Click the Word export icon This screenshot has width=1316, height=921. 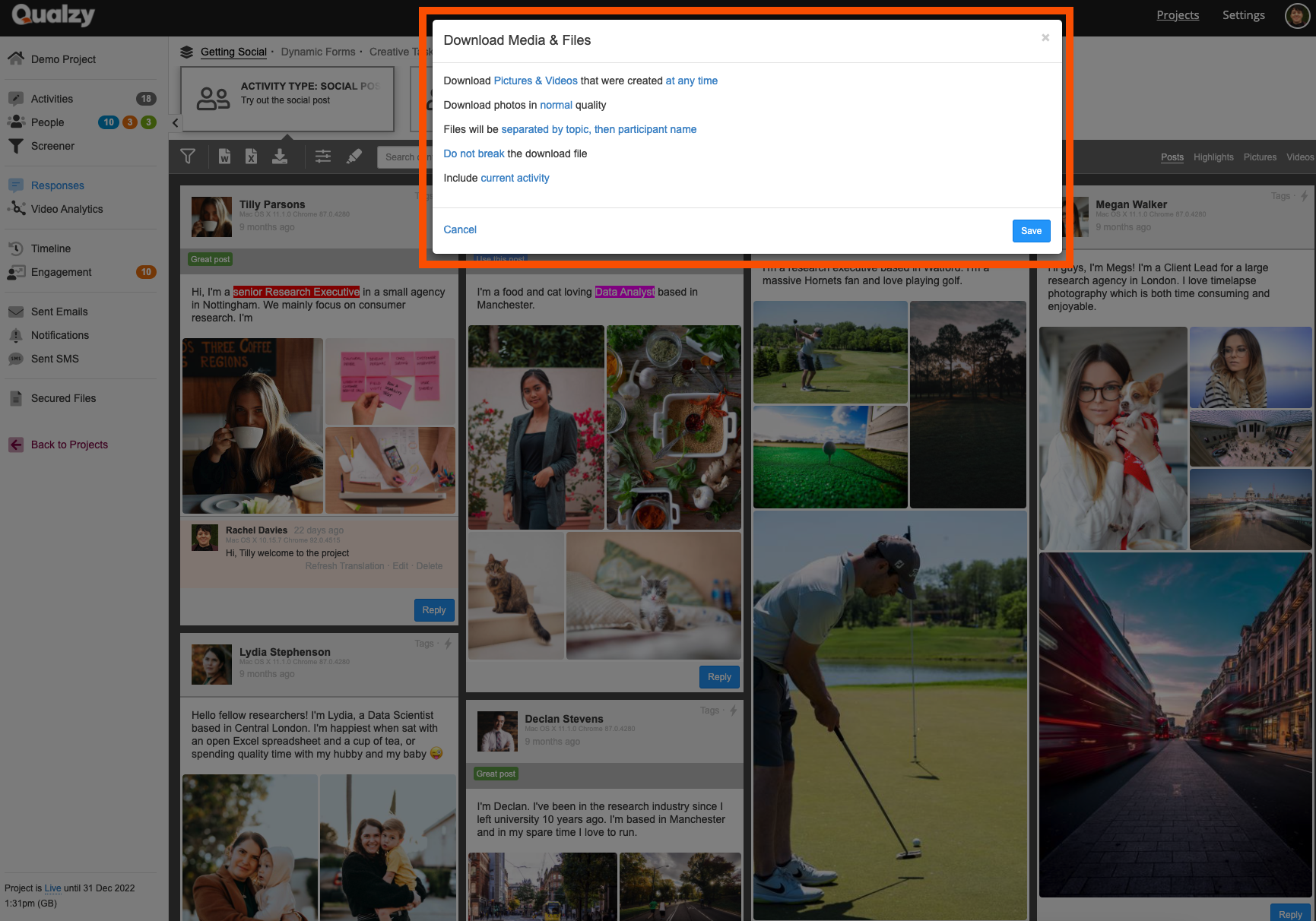pos(224,157)
